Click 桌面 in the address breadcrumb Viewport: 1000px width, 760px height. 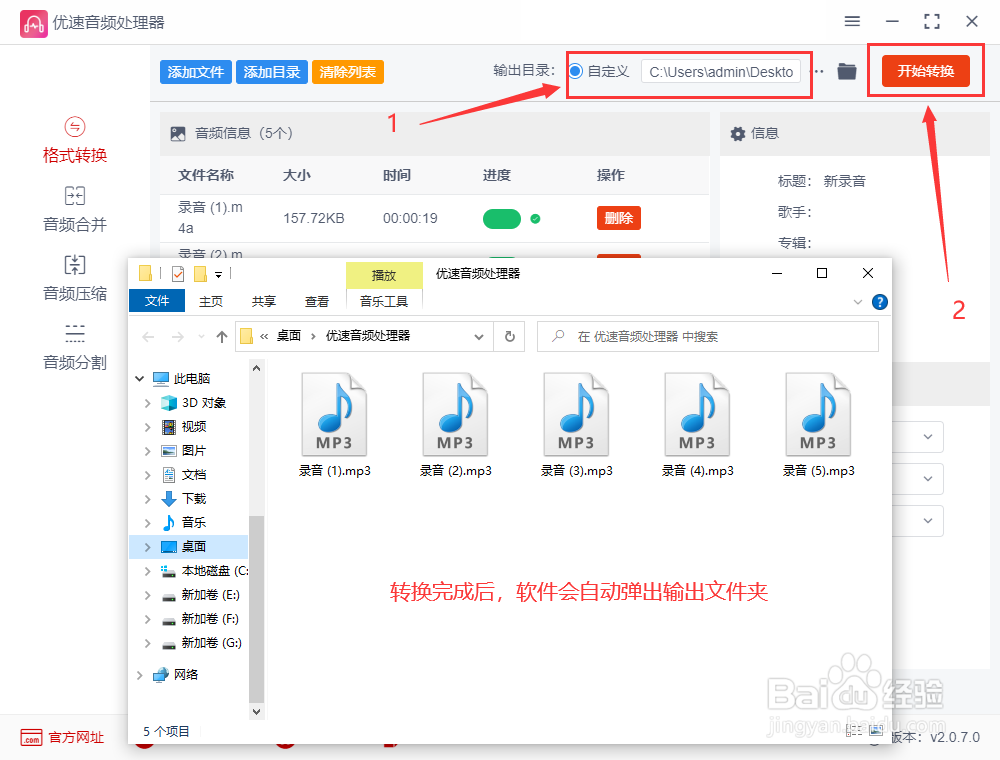[x=289, y=336]
